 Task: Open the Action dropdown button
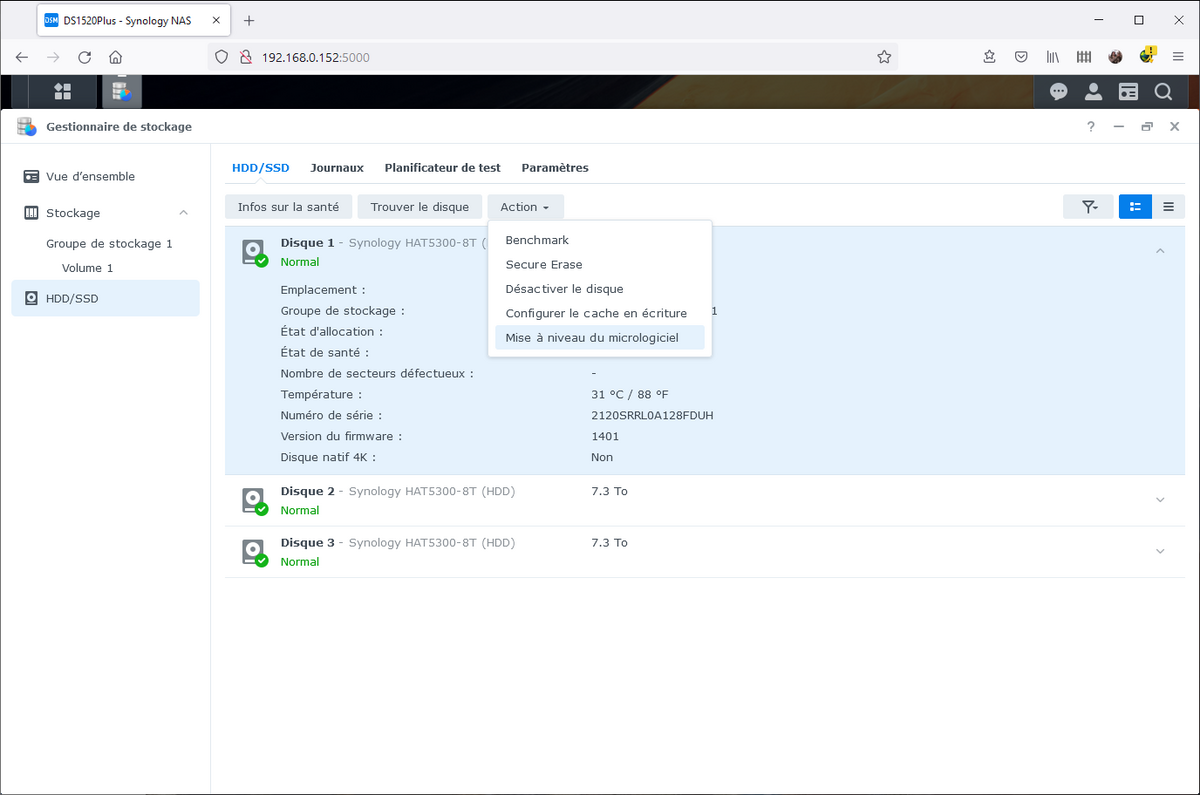point(525,207)
